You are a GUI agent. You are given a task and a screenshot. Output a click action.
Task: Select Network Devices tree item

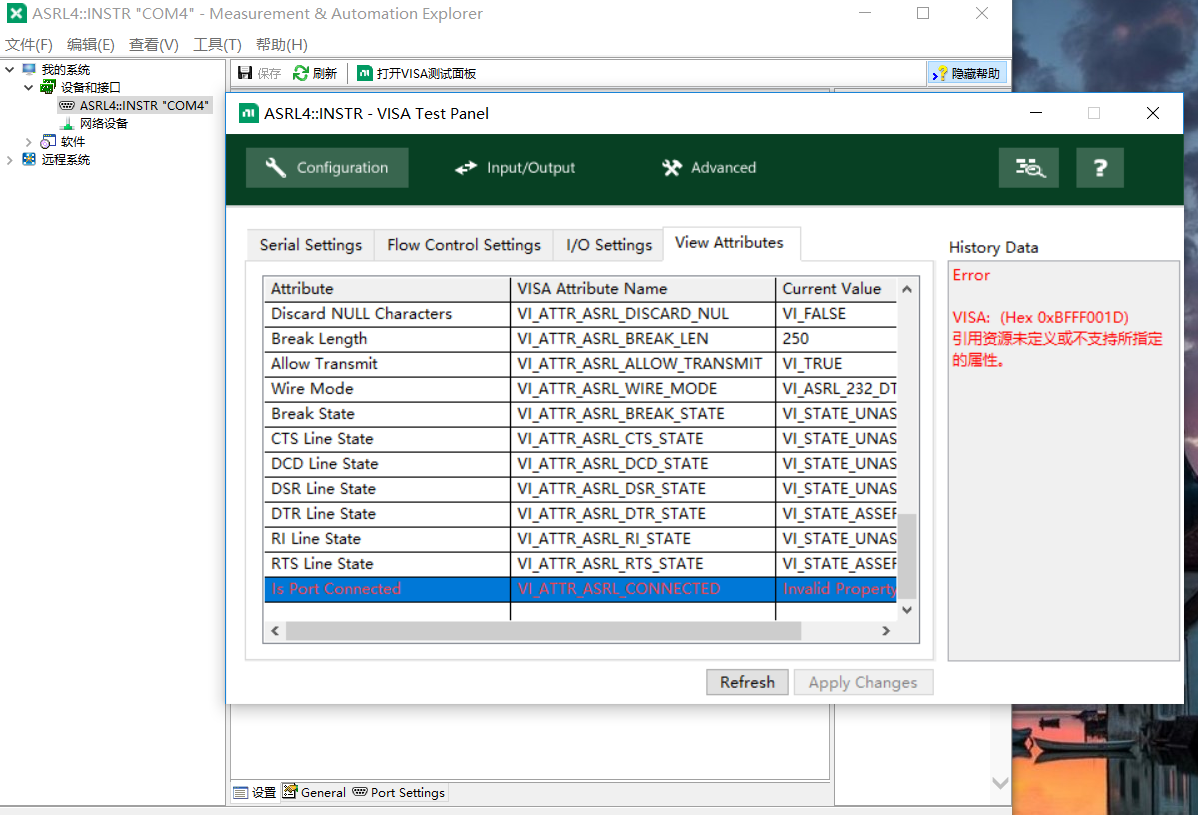click(x=104, y=124)
